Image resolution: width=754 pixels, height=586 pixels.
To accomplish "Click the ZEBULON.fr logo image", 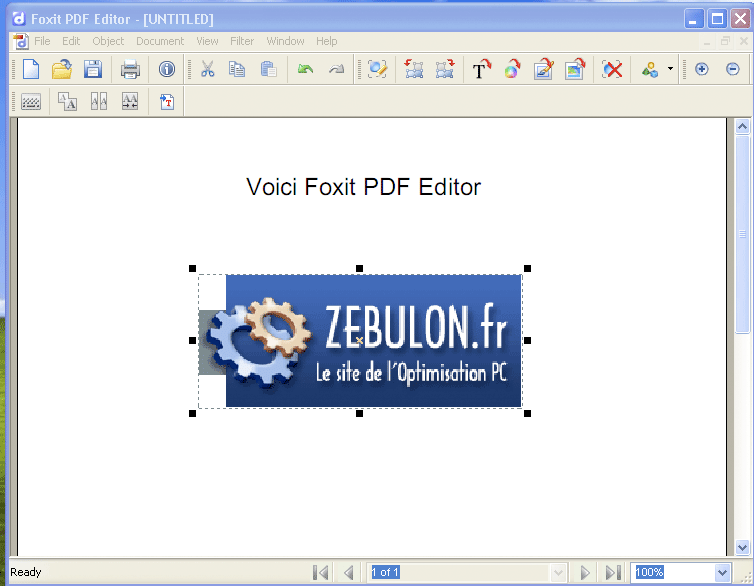I will coord(360,341).
